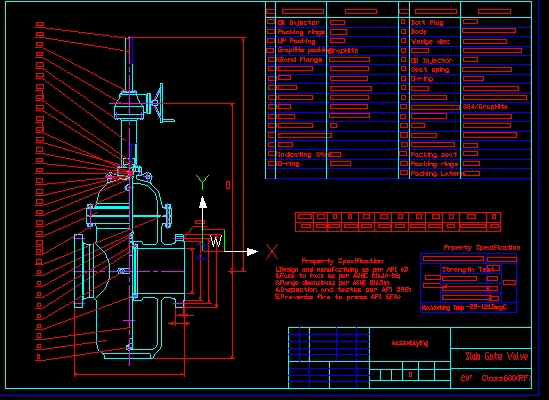Click O-ring entry below Seat sping
This screenshot has height=400, width=549.
[422, 78]
